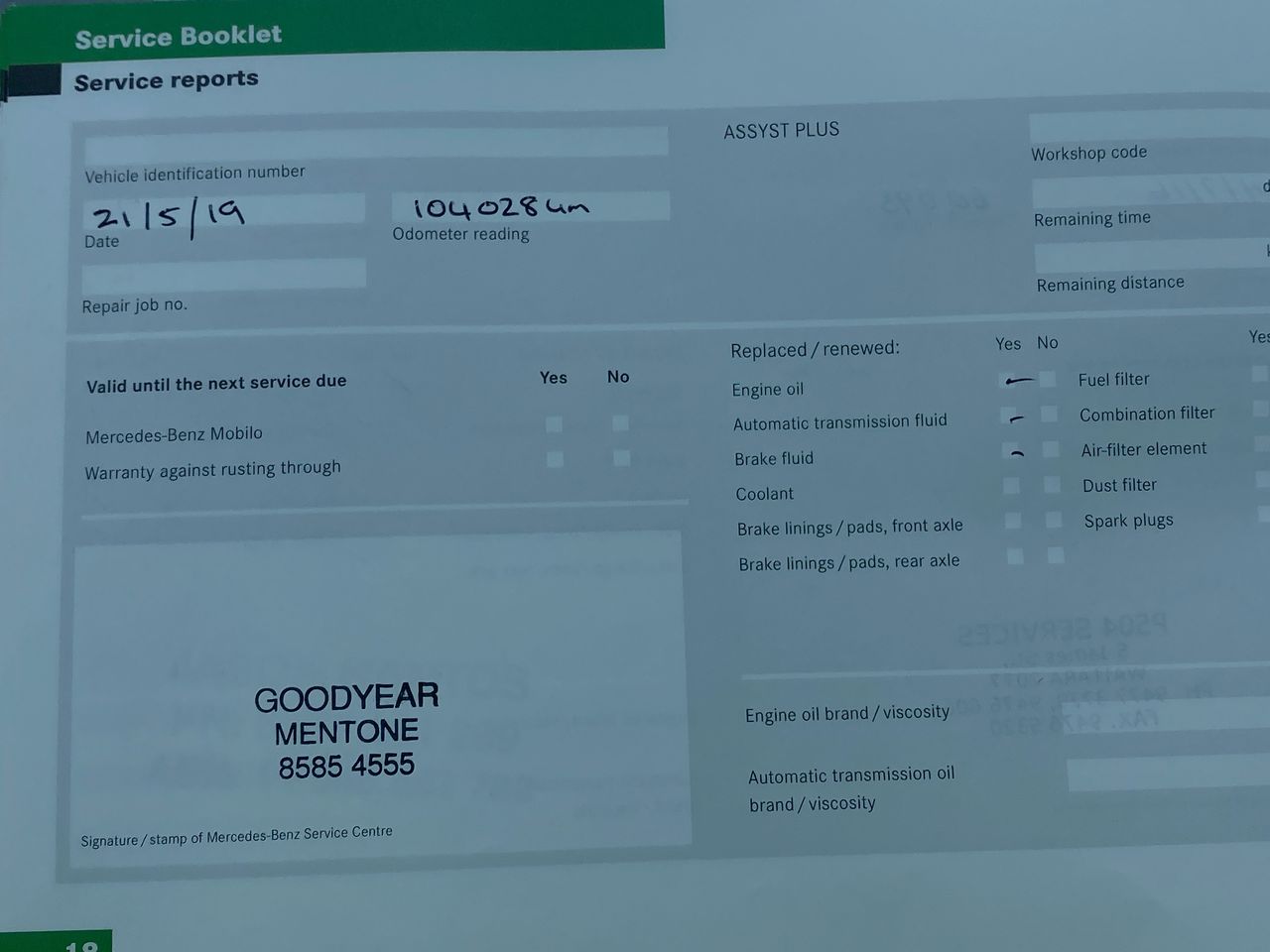This screenshot has width=1270, height=952.
Task: Click the Odometer reading field
Action: click(x=530, y=207)
